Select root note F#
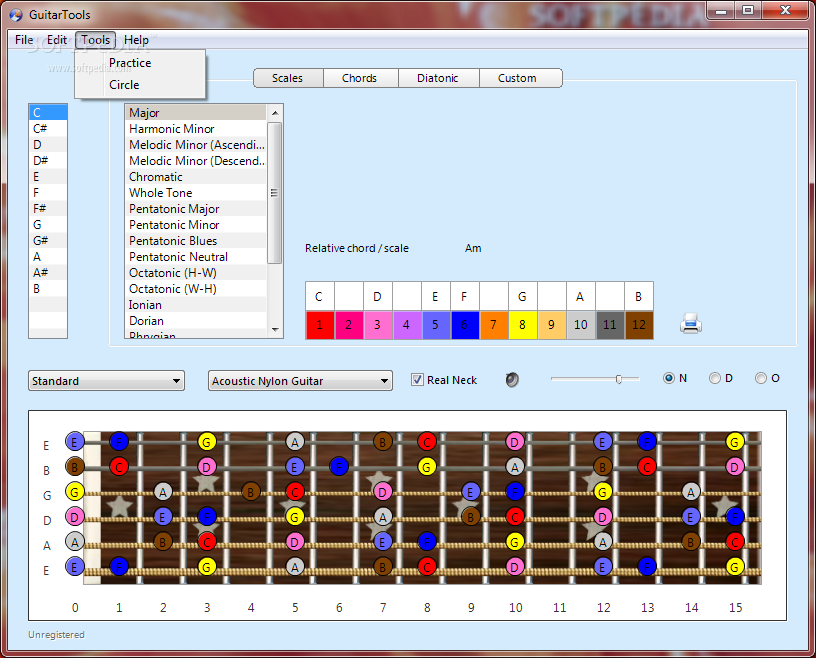816x658 pixels. pos(48,208)
